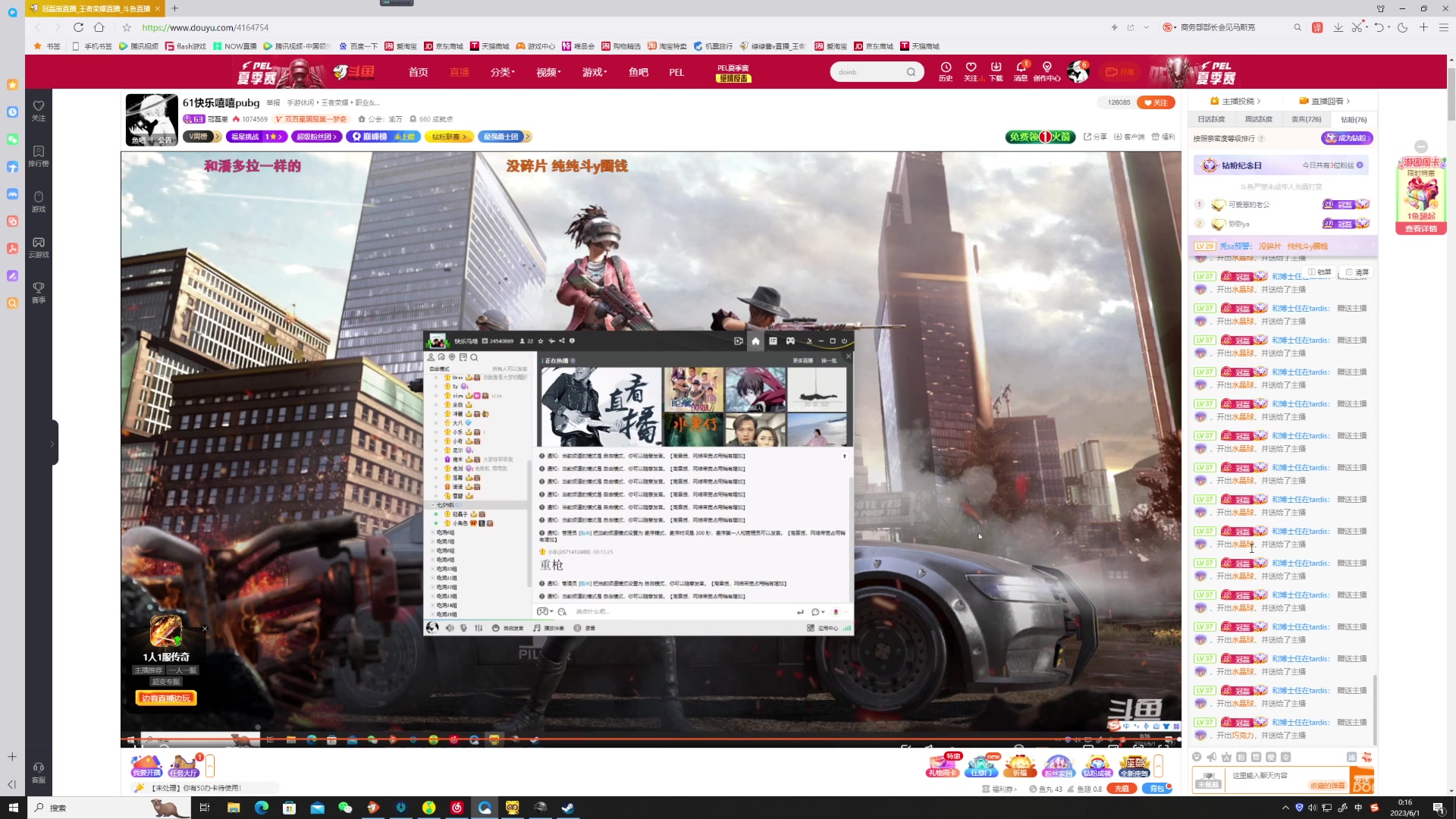
Task: Open the 礼物周卡 gift weekly card icon
Action: click(x=943, y=766)
